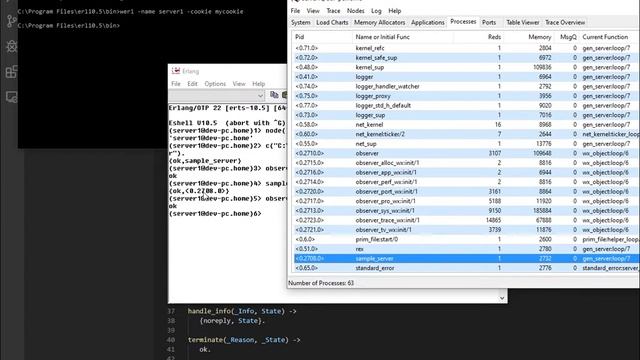The height and width of the screenshot is (360, 640).
Task: Select the net_sup process row
Action: tap(466, 144)
